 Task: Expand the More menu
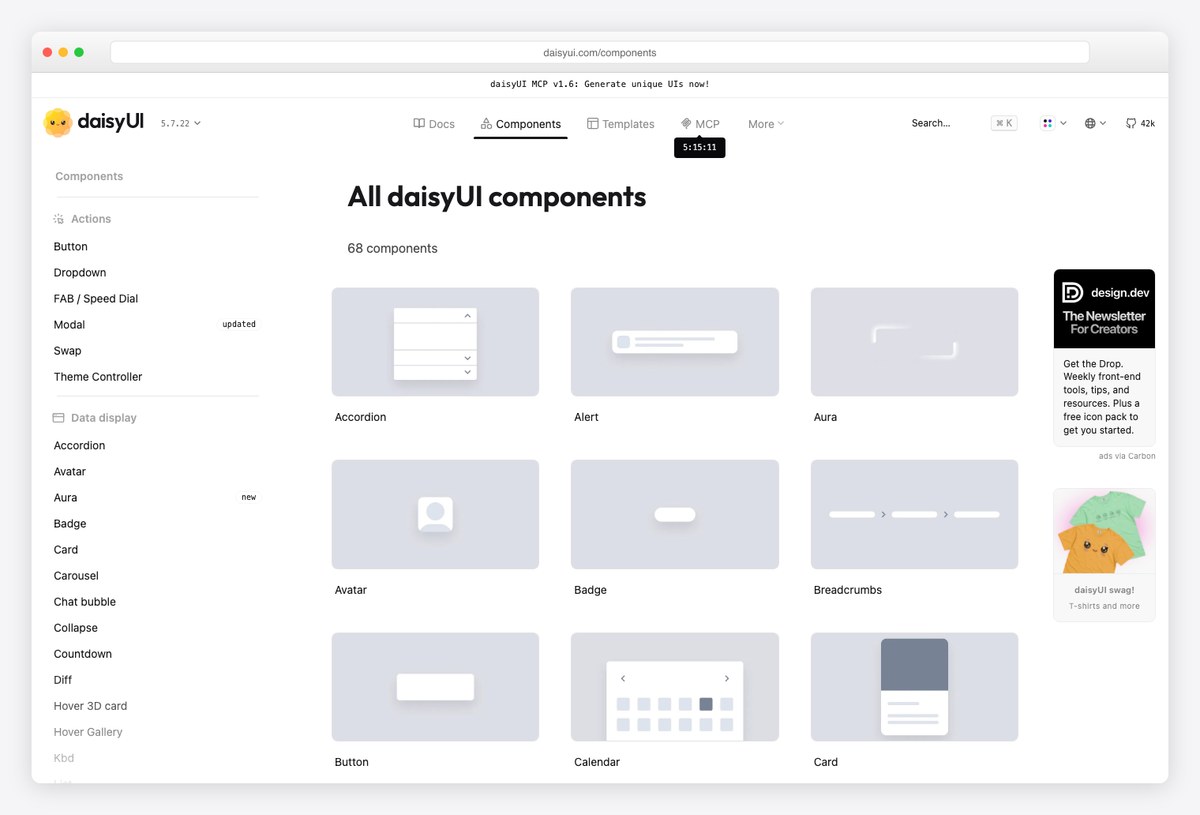pos(766,124)
